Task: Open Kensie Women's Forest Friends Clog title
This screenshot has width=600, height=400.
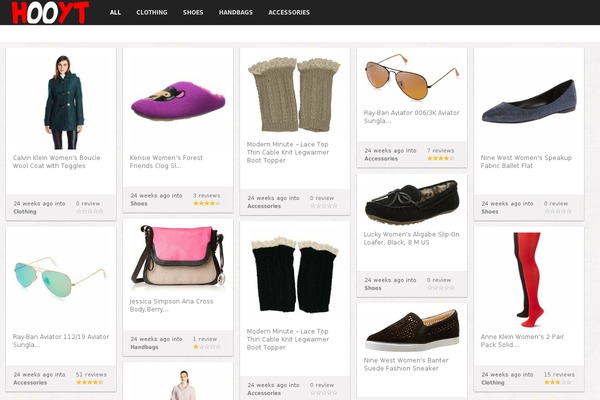Action: (166, 162)
